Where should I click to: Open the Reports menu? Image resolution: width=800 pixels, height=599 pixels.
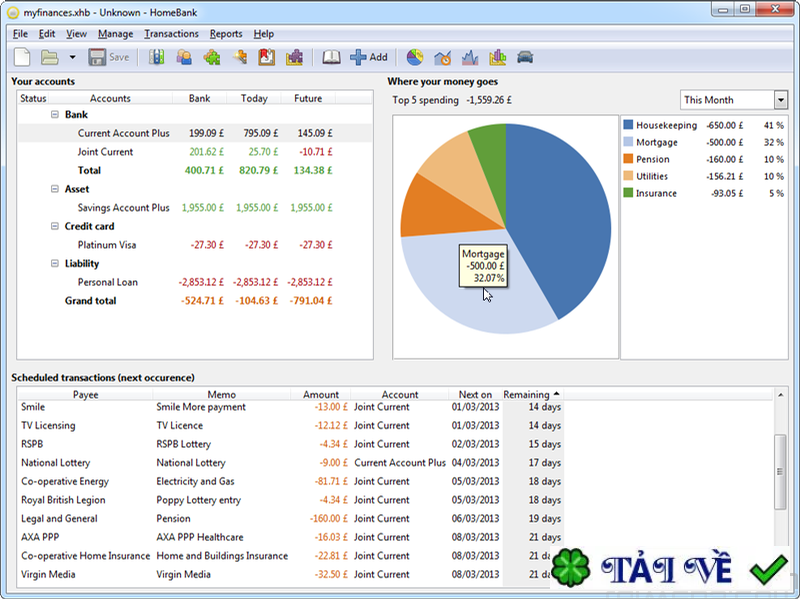(x=226, y=34)
